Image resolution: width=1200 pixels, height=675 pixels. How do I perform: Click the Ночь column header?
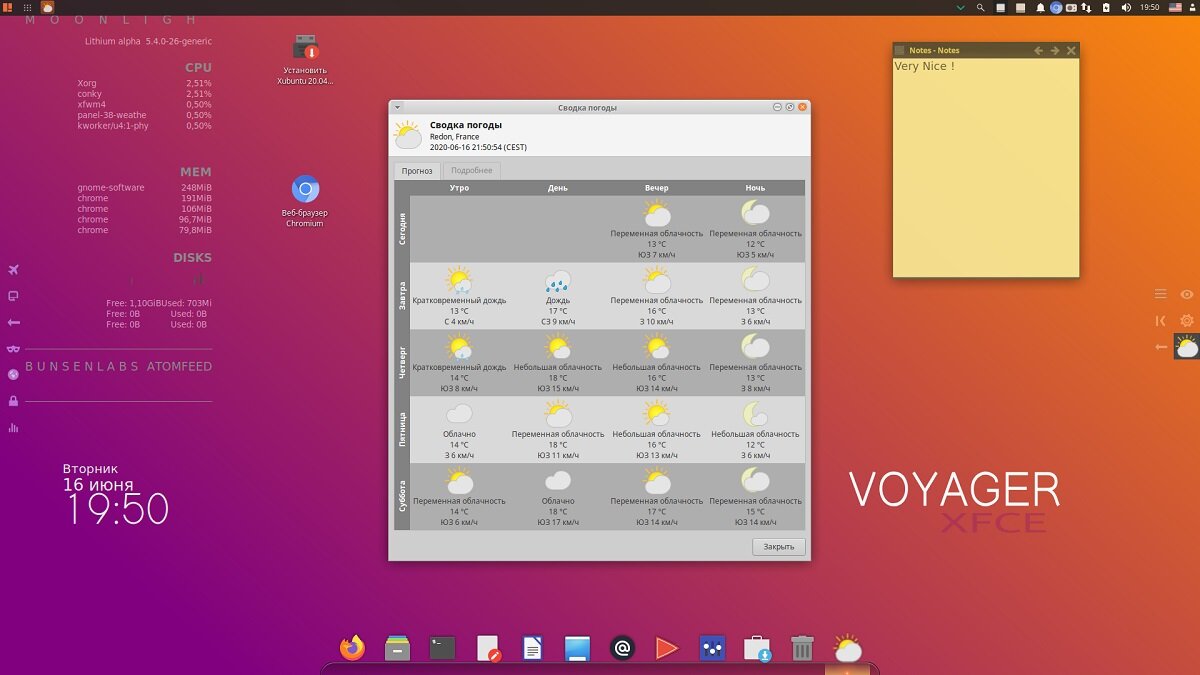pyautogui.click(x=755, y=188)
